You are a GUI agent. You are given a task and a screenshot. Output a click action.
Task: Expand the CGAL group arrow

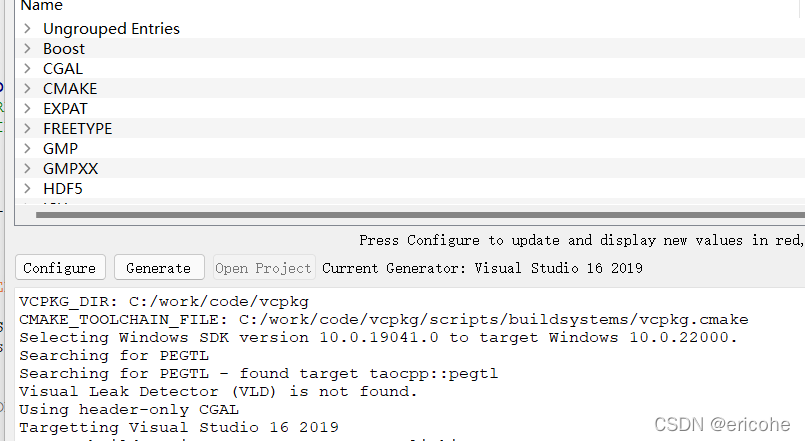click(x=28, y=69)
